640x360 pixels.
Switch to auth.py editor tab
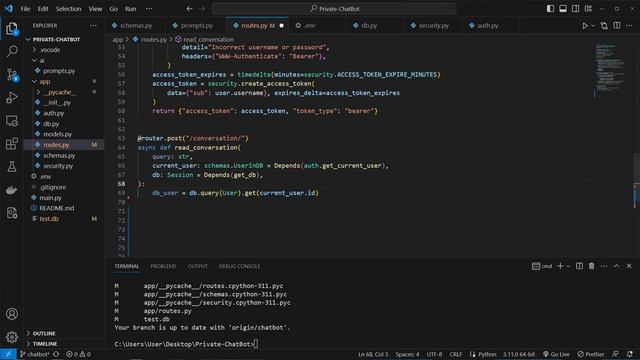pyautogui.click(x=487, y=26)
